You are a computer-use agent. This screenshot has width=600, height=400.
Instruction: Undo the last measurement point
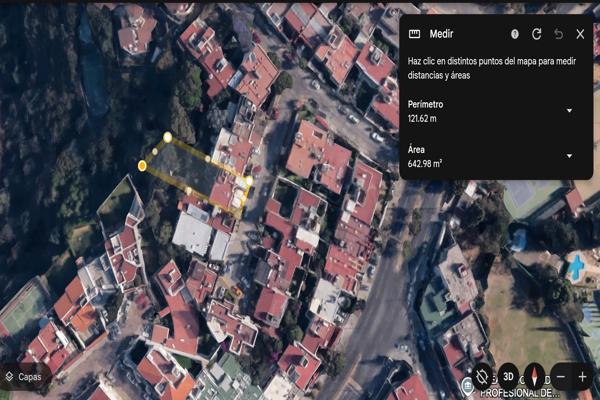559,34
